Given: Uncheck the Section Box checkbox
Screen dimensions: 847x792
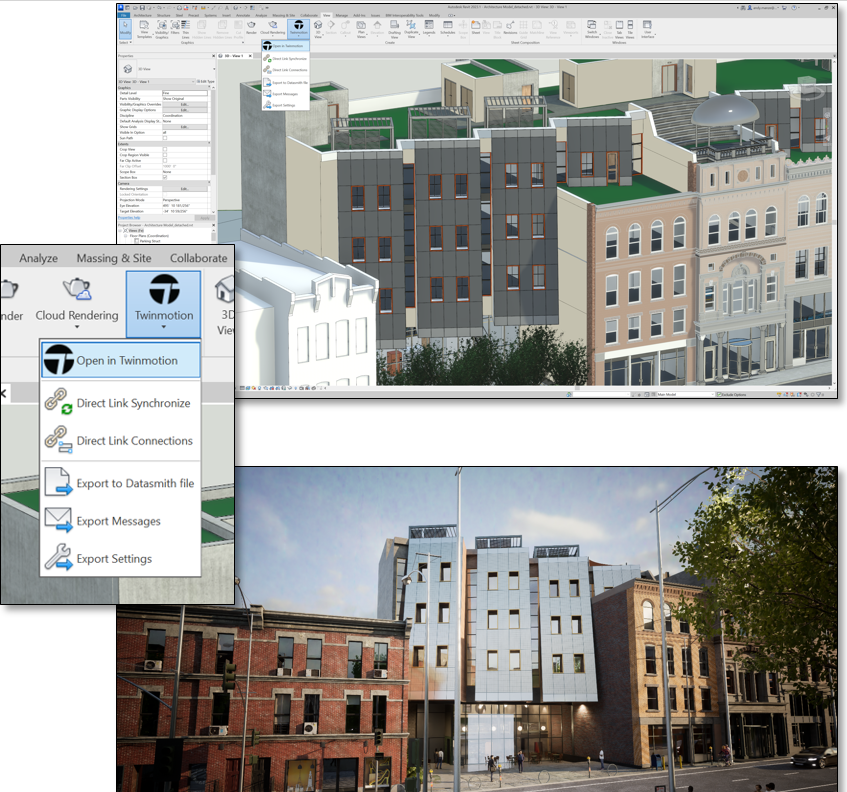Looking at the screenshot, I should click(x=165, y=179).
